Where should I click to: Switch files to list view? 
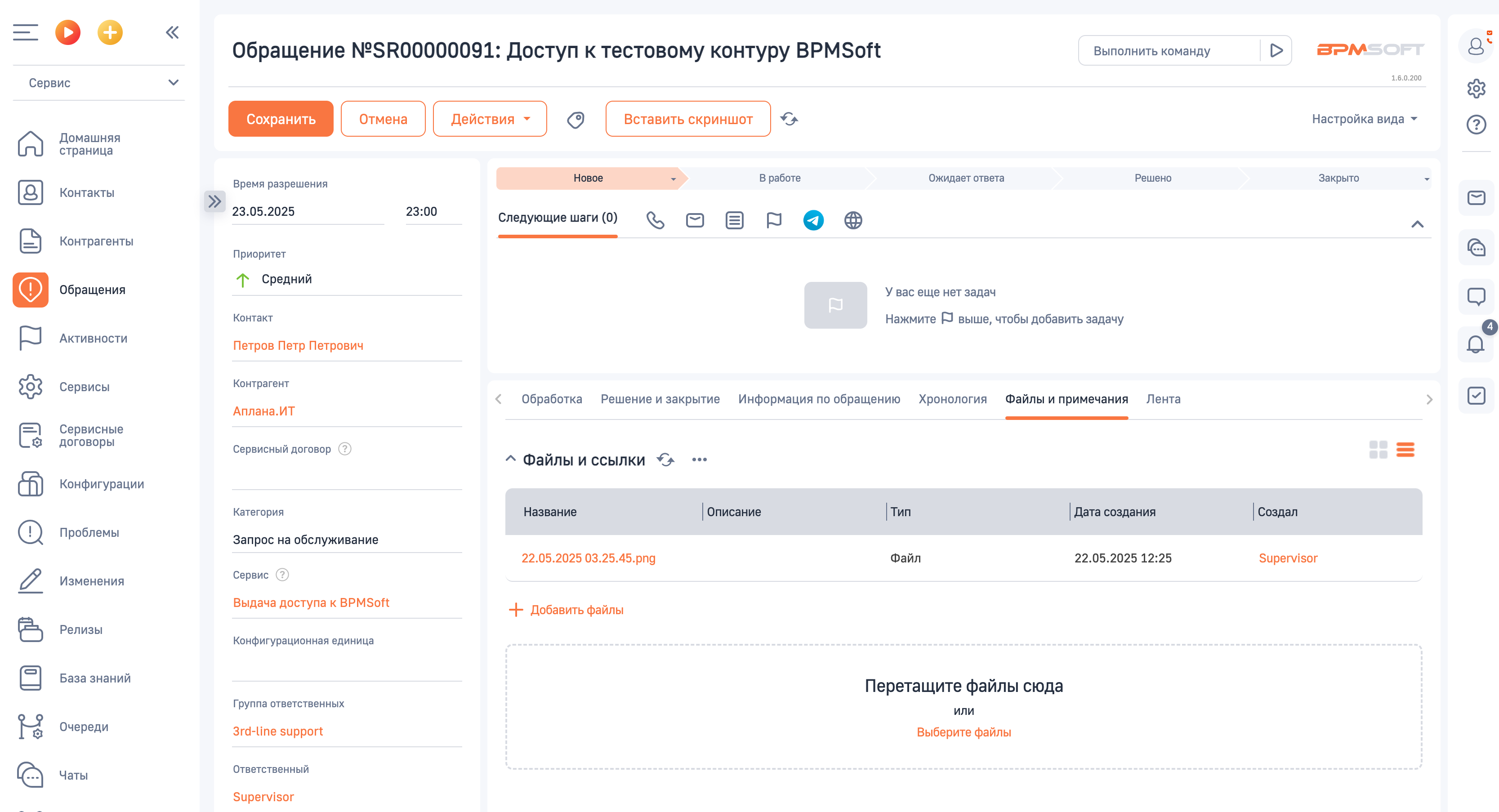coord(1405,449)
